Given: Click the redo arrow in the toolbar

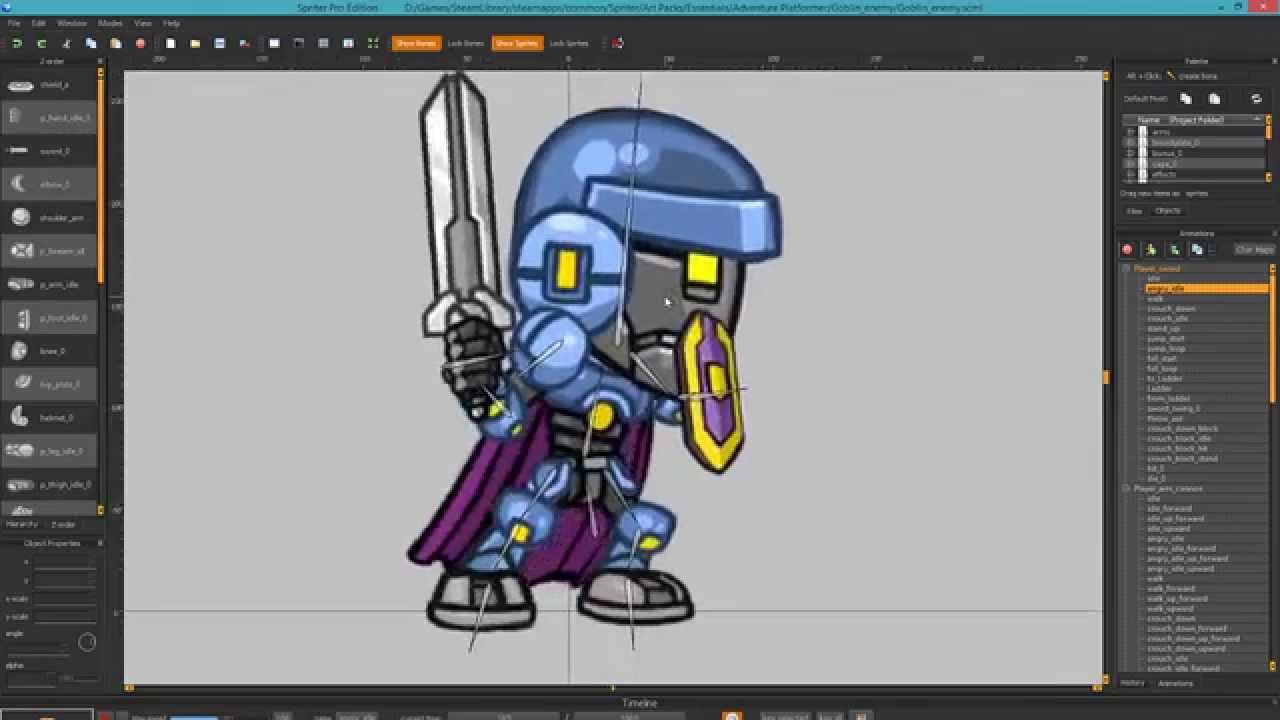Looking at the screenshot, I should tap(42, 43).
